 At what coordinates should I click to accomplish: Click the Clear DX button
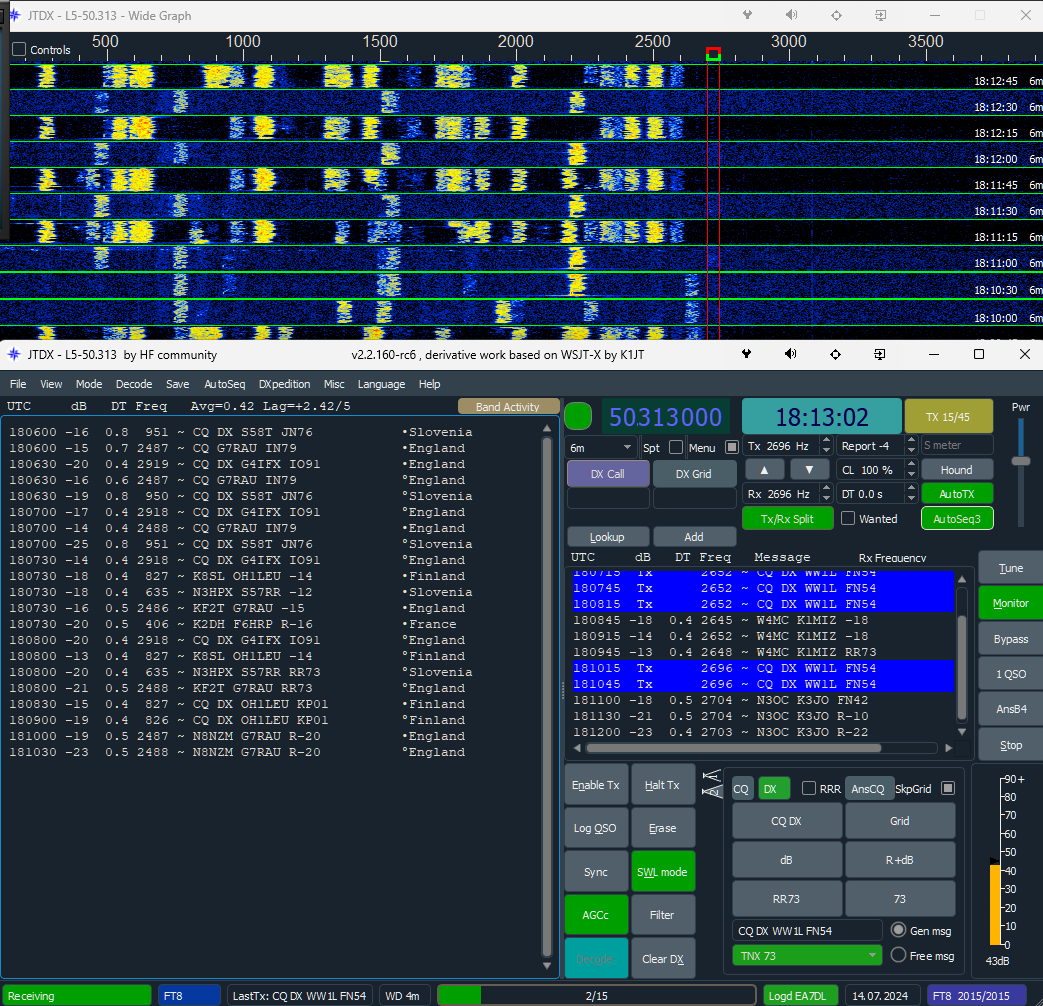point(663,958)
